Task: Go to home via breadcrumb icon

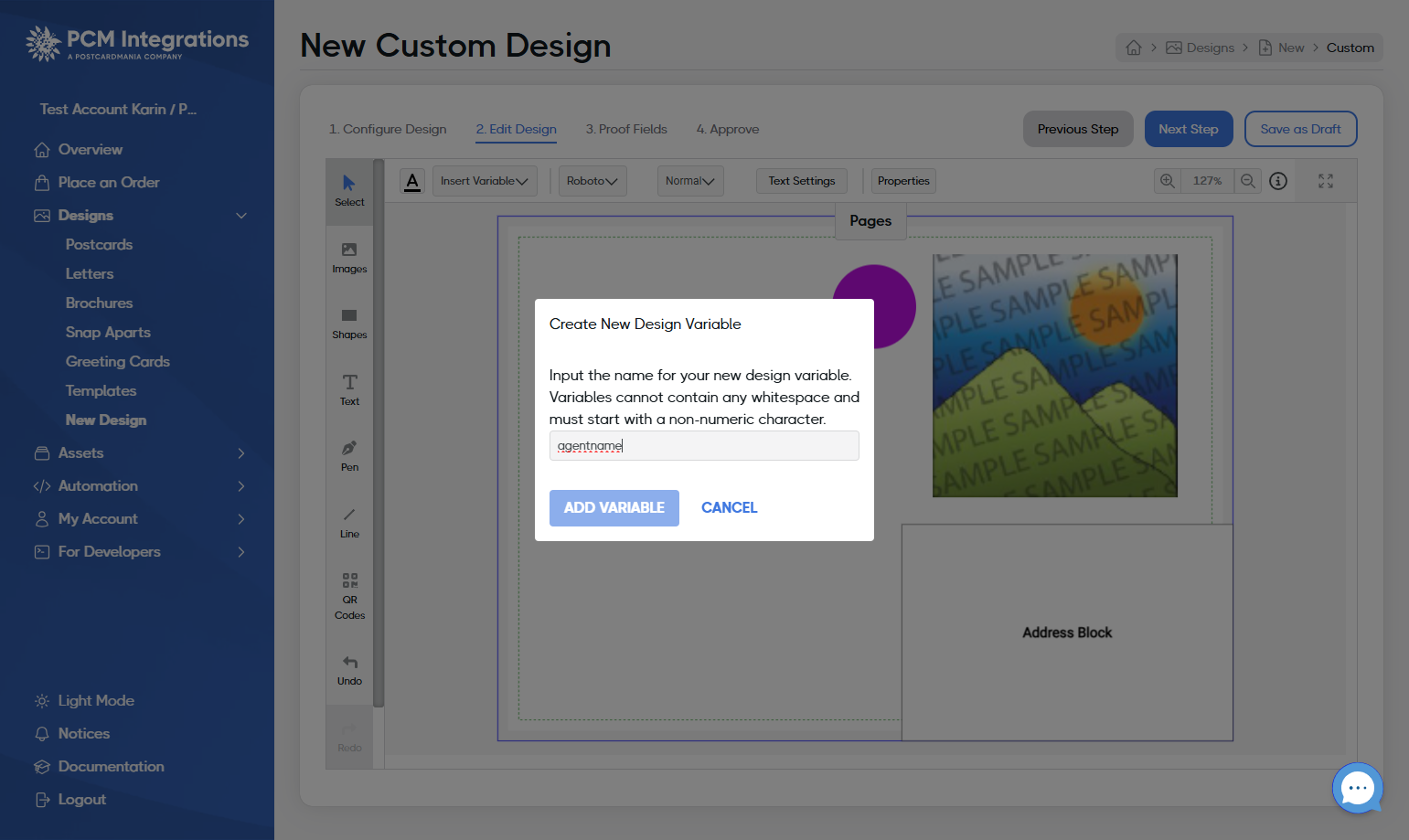Action: [1134, 48]
